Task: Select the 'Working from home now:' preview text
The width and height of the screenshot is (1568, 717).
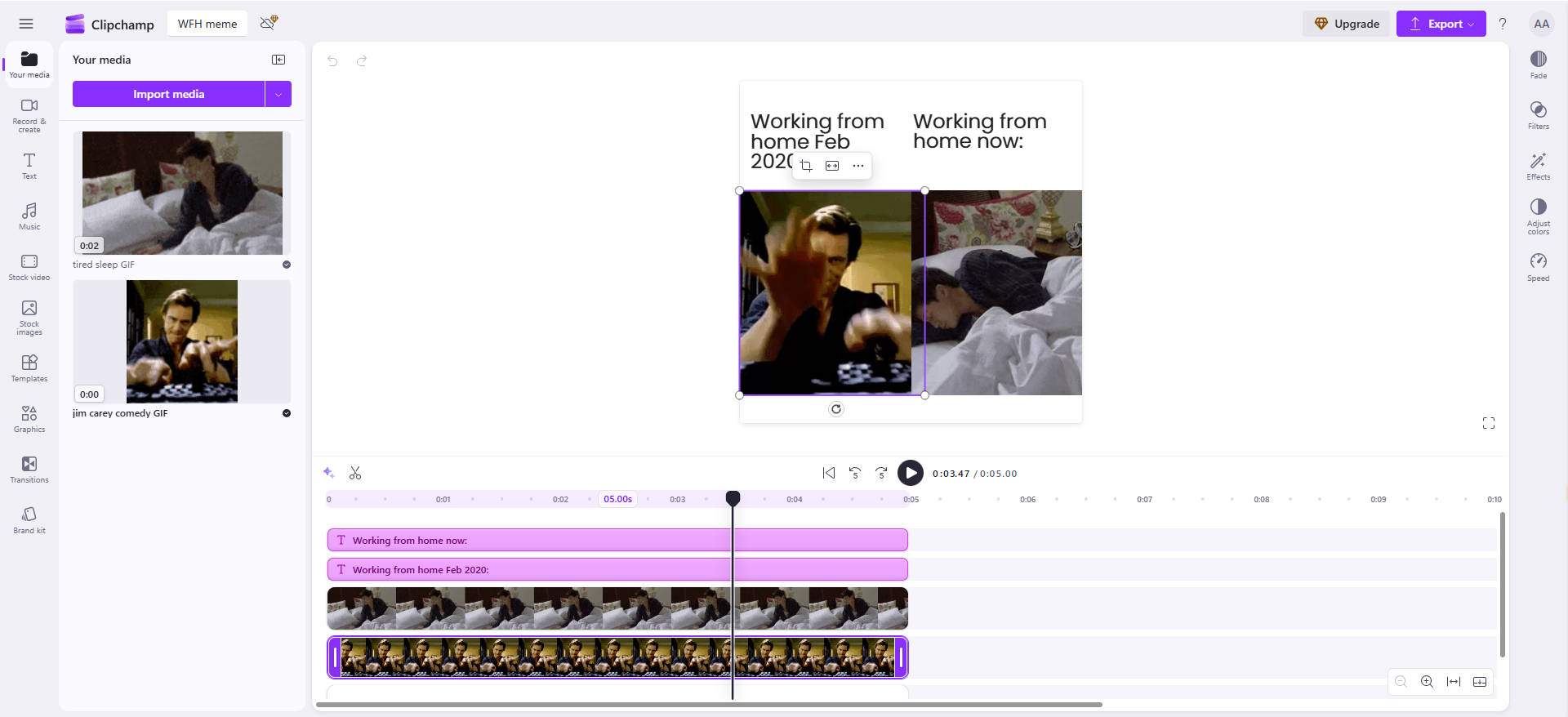Action: [x=979, y=131]
